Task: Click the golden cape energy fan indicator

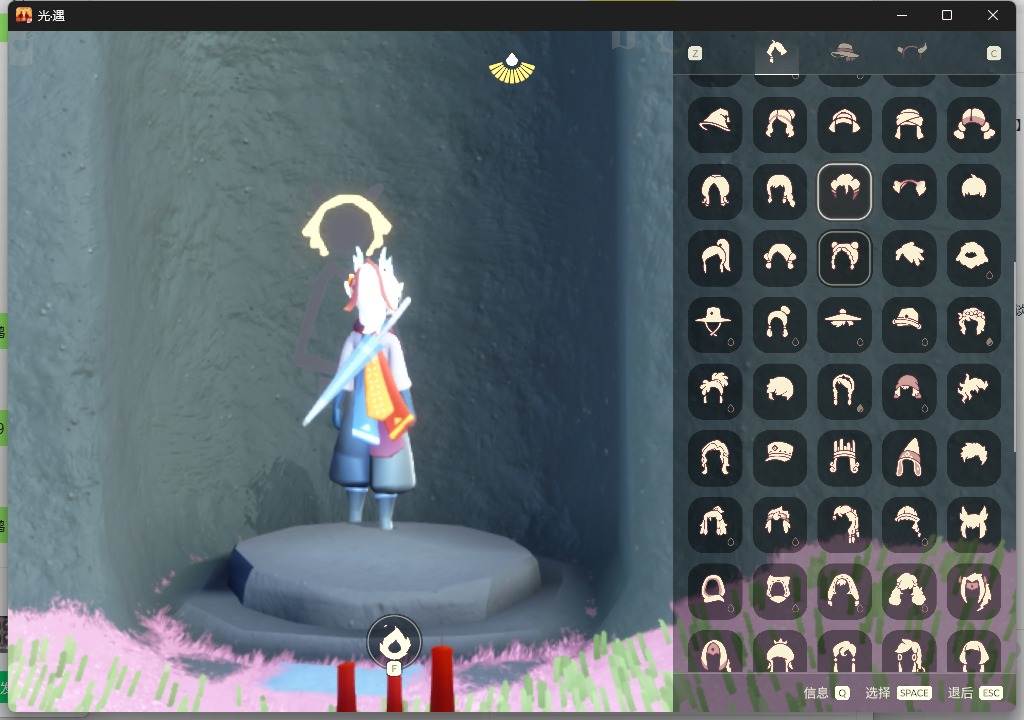Action: click(512, 69)
